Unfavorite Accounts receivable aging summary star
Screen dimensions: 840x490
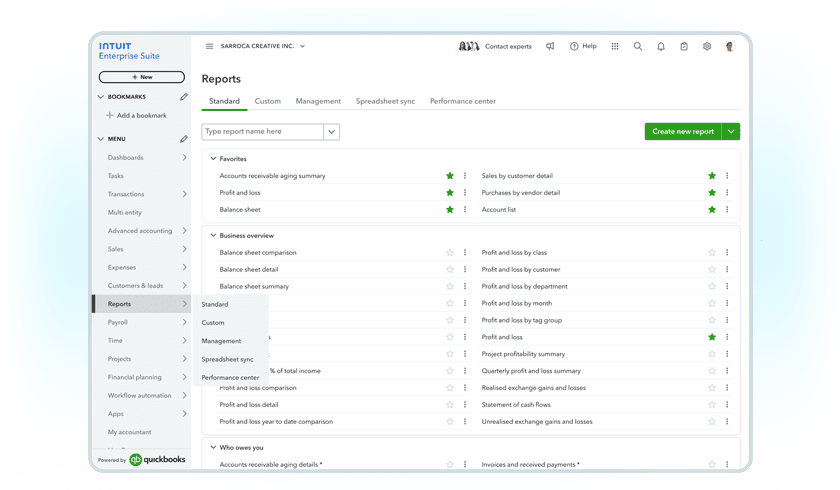[450, 176]
